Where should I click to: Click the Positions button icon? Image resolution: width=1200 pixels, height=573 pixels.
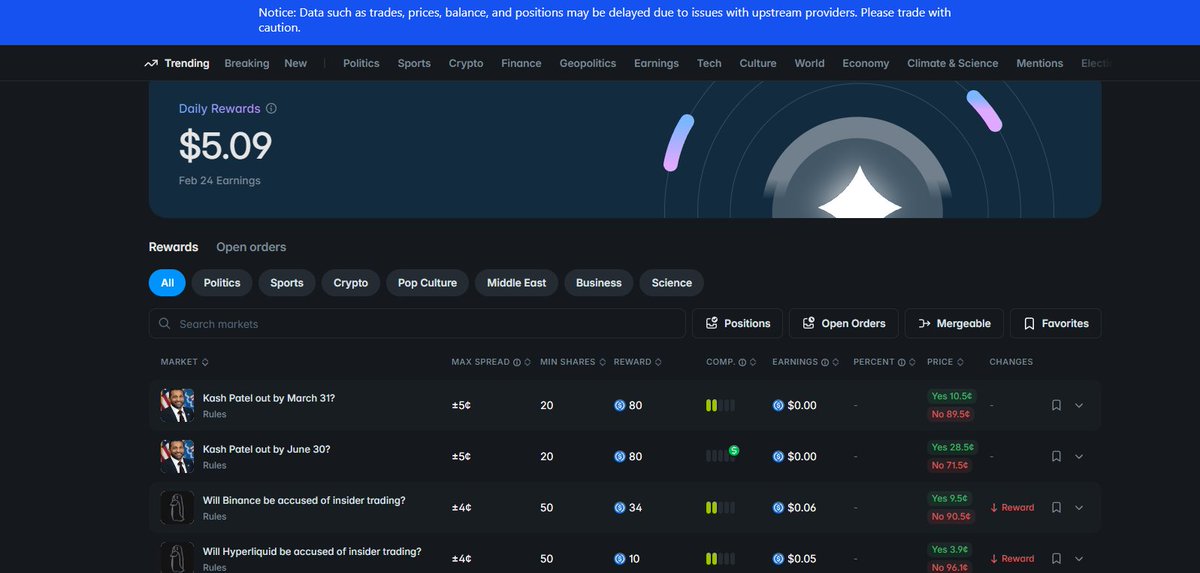pos(712,324)
